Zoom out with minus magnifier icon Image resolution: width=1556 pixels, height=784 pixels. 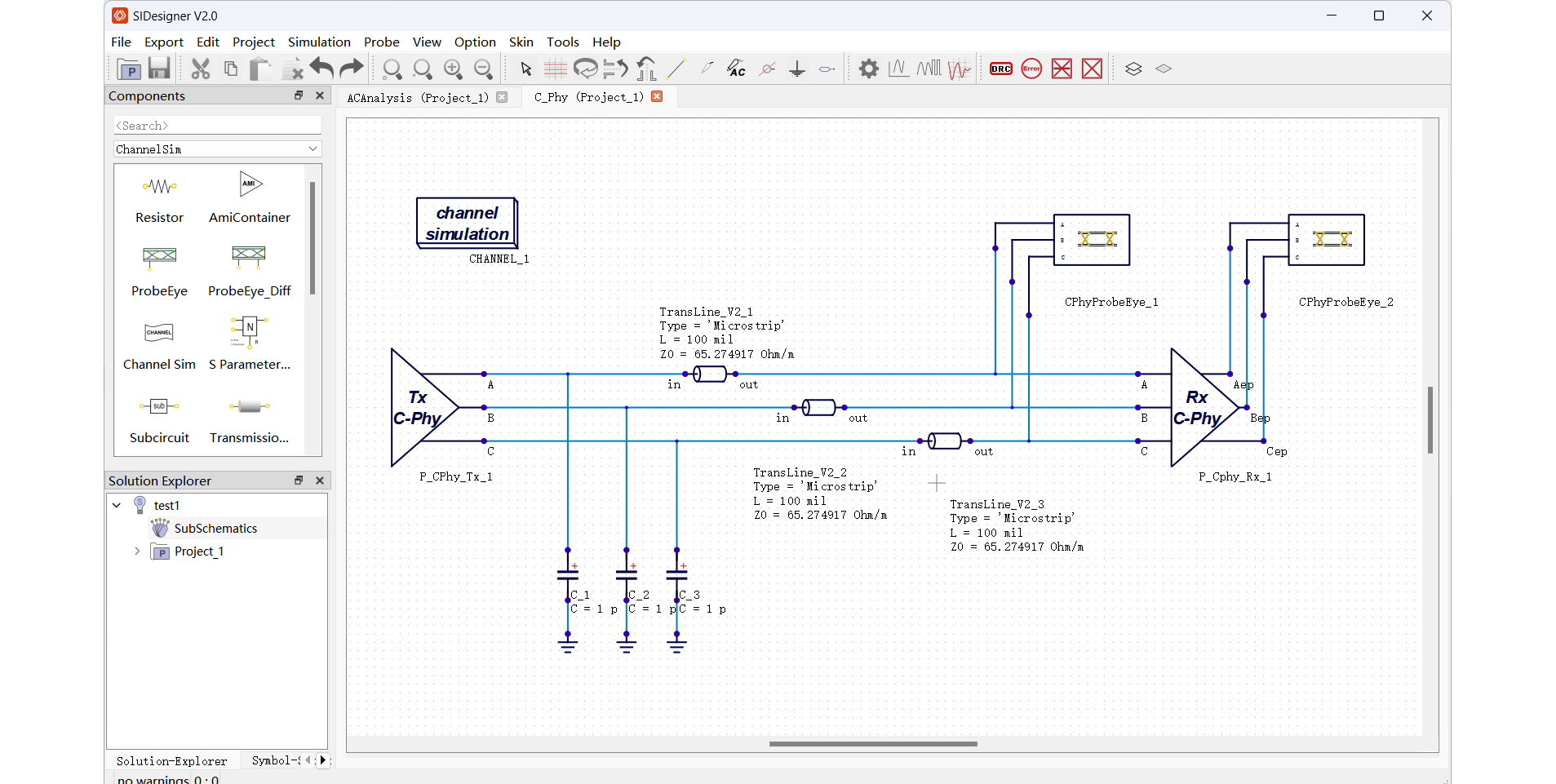484,69
